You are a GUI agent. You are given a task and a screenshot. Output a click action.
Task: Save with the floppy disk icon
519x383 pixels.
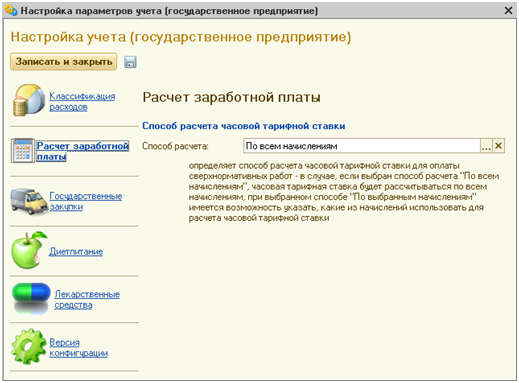[130, 62]
